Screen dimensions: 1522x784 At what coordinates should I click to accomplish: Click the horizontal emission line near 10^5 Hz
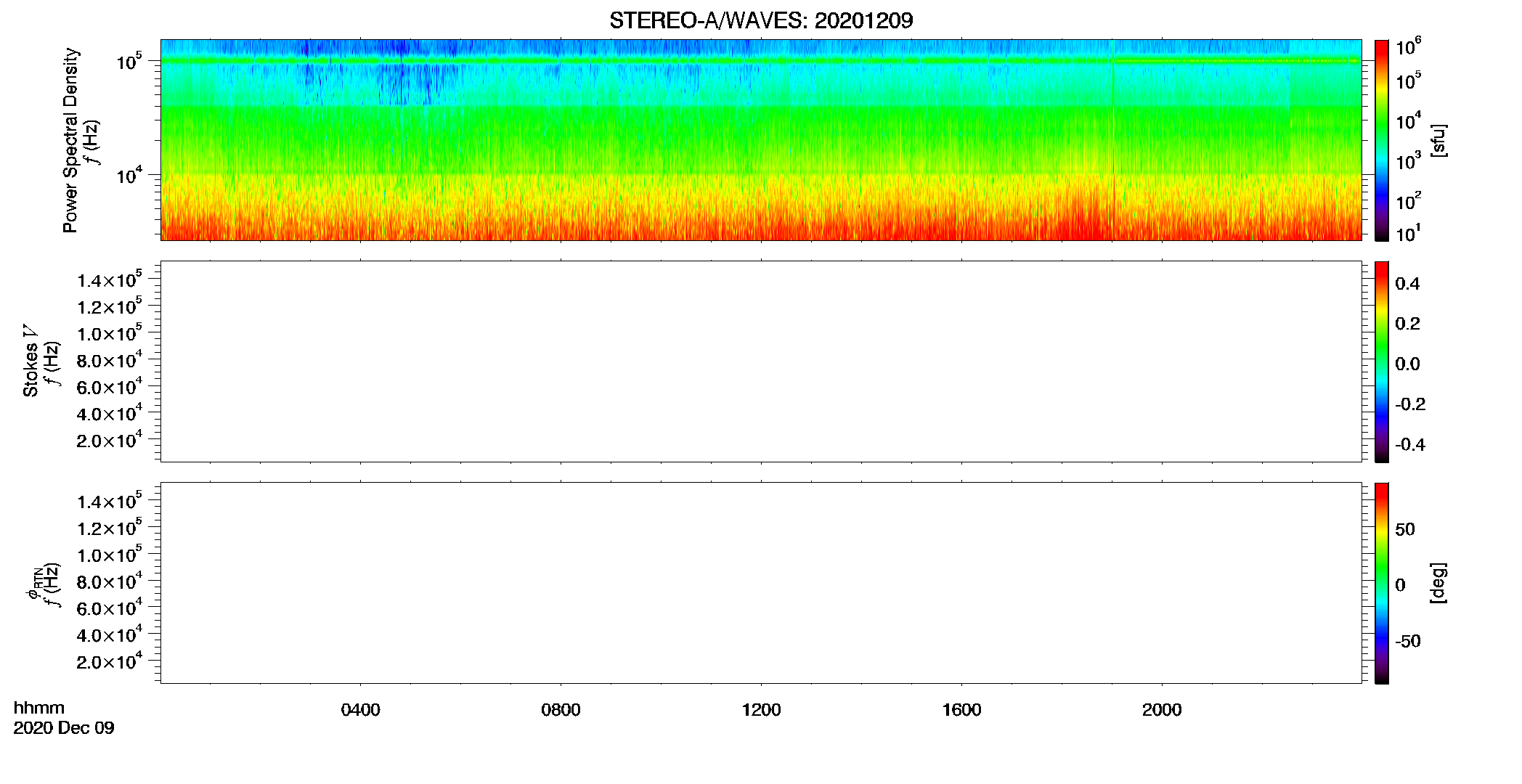(x=761, y=61)
